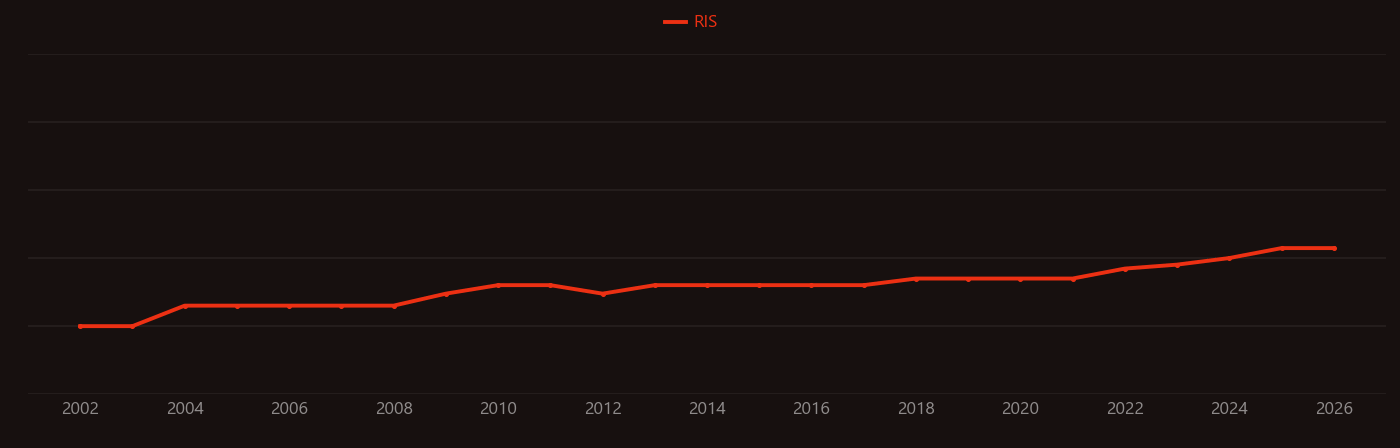Select the RIS data point at 2002
Viewport: 1400px width, 448px height.
(x=80, y=326)
